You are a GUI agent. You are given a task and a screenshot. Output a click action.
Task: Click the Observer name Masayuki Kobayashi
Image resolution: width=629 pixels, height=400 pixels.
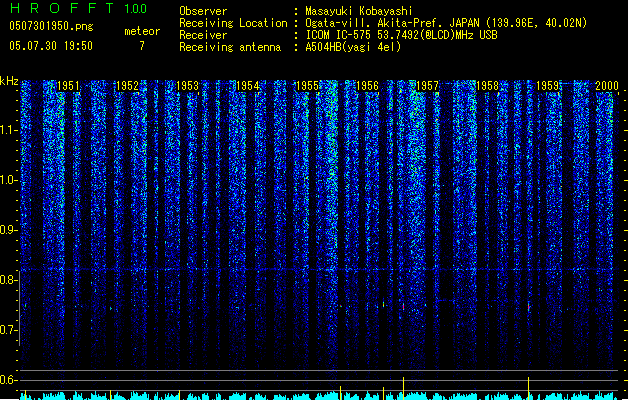pyautogui.click(x=359, y=11)
